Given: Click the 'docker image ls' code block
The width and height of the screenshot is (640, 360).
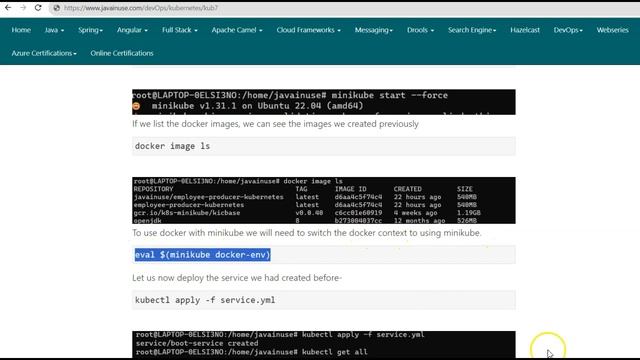Looking at the screenshot, I should [x=324, y=146].
